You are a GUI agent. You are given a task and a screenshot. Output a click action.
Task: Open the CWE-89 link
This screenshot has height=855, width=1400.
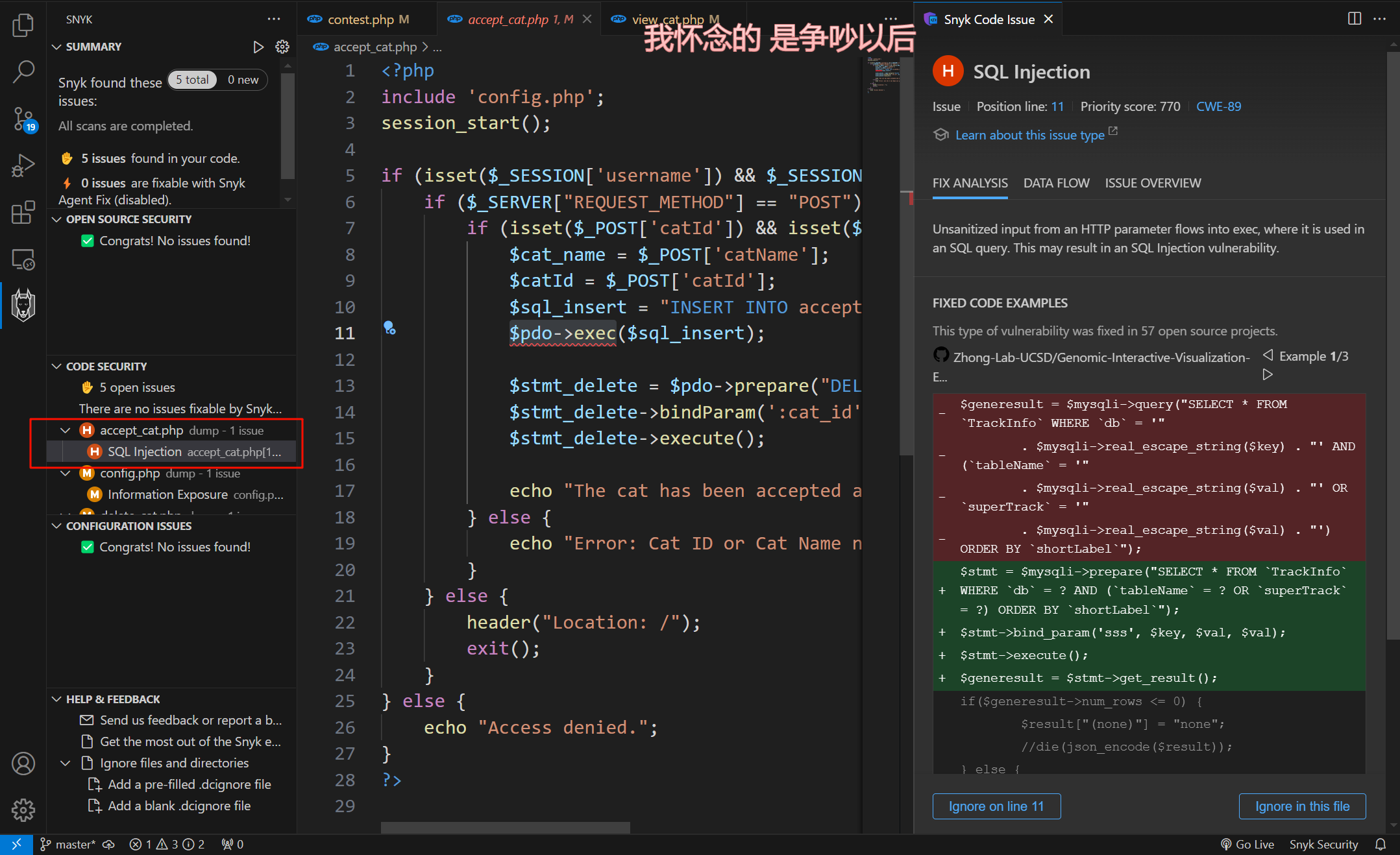[x=1218, y=106]
